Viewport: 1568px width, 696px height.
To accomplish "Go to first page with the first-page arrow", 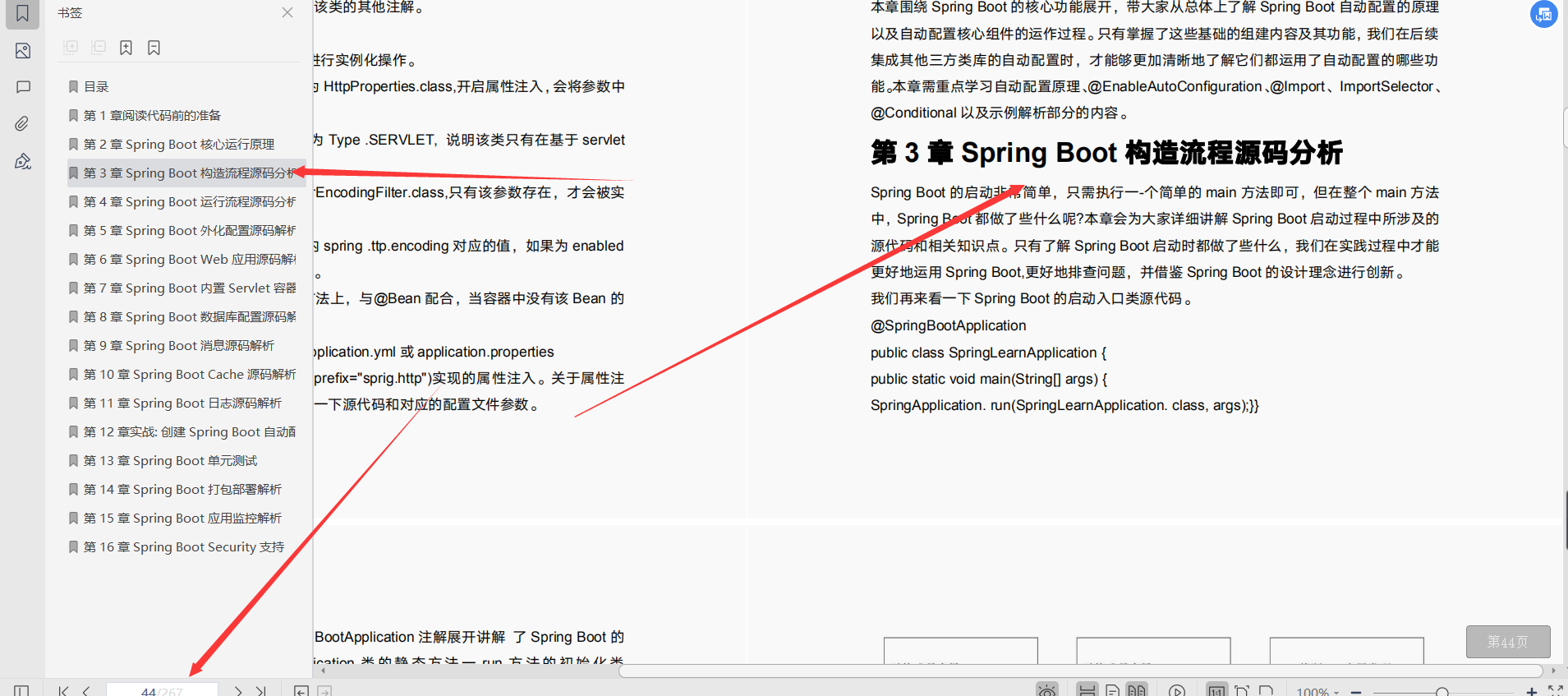I will pos(63,691).
